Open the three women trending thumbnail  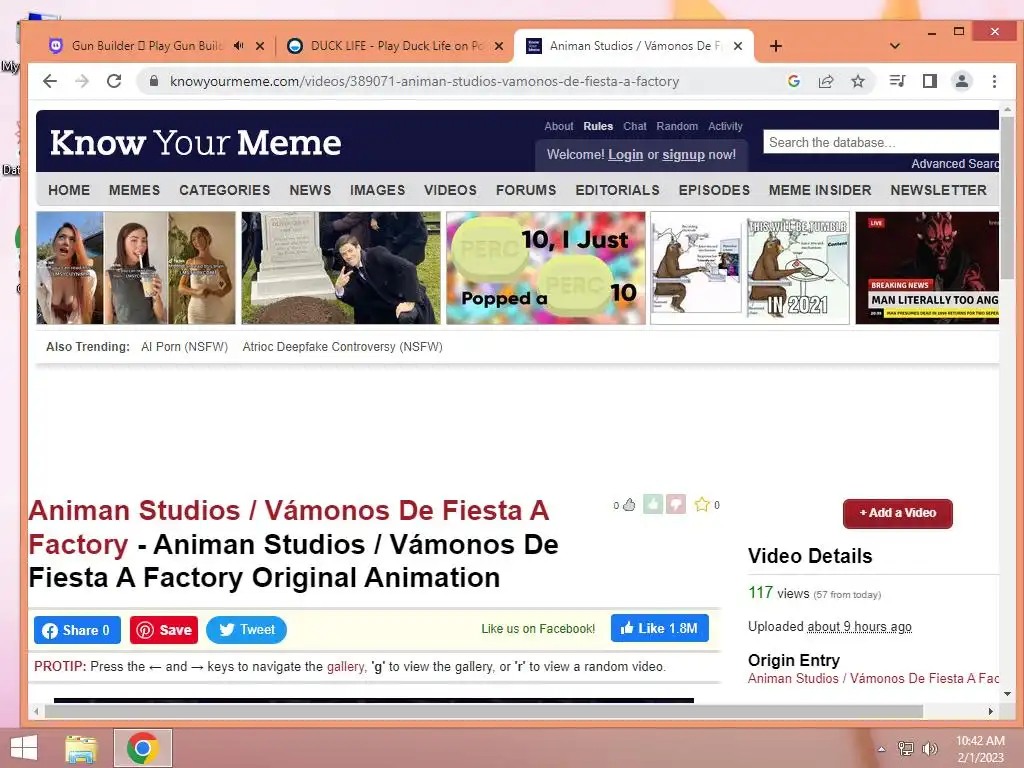click(136, 268)
